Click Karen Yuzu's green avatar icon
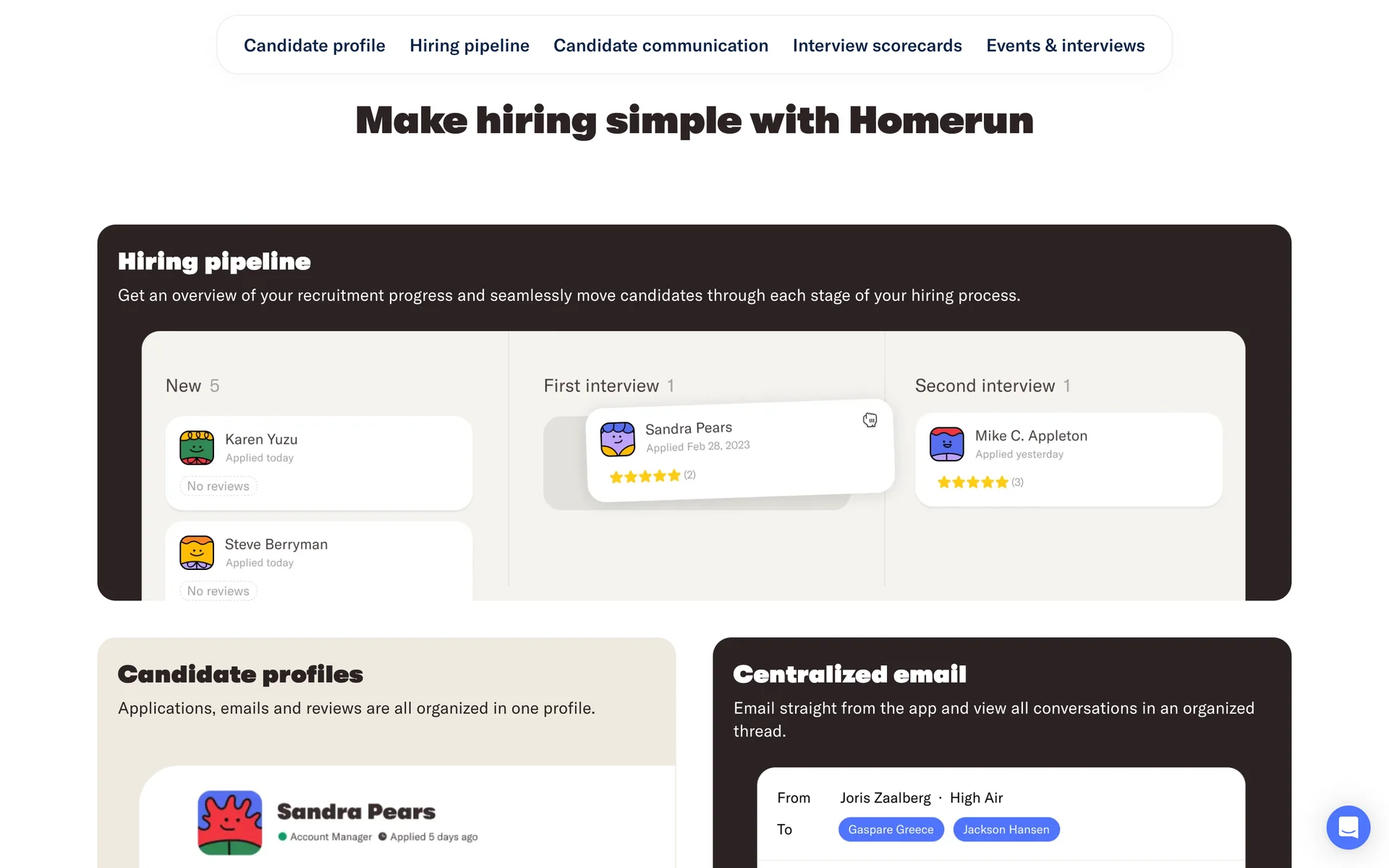The width and height of the screenshot is (1389, 868). pyautogui.click(x=197, y=448)
